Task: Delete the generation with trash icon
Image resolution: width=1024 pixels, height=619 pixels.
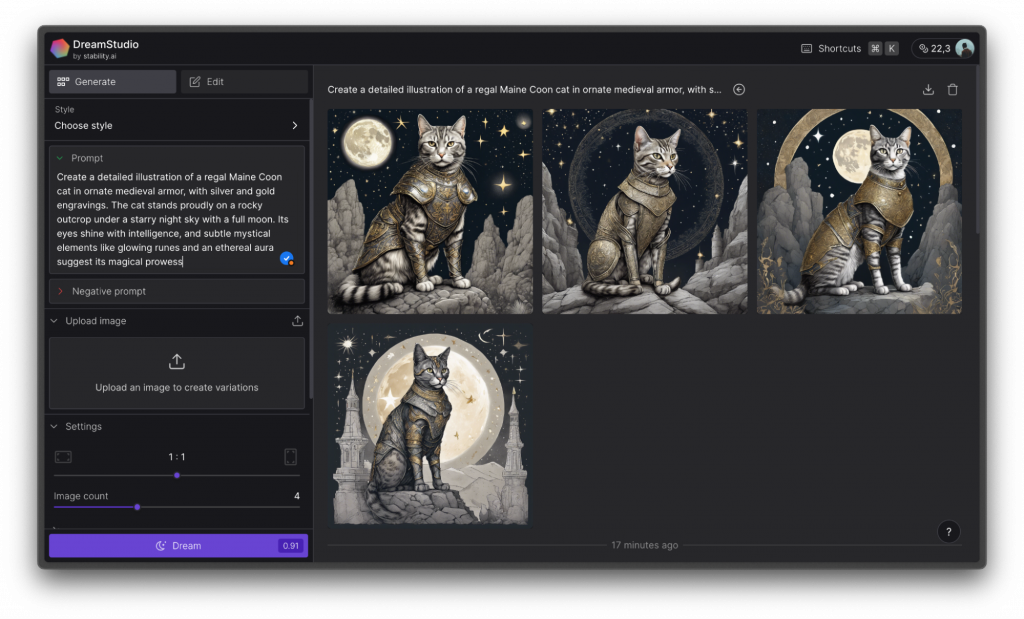Action: [953, 89]
